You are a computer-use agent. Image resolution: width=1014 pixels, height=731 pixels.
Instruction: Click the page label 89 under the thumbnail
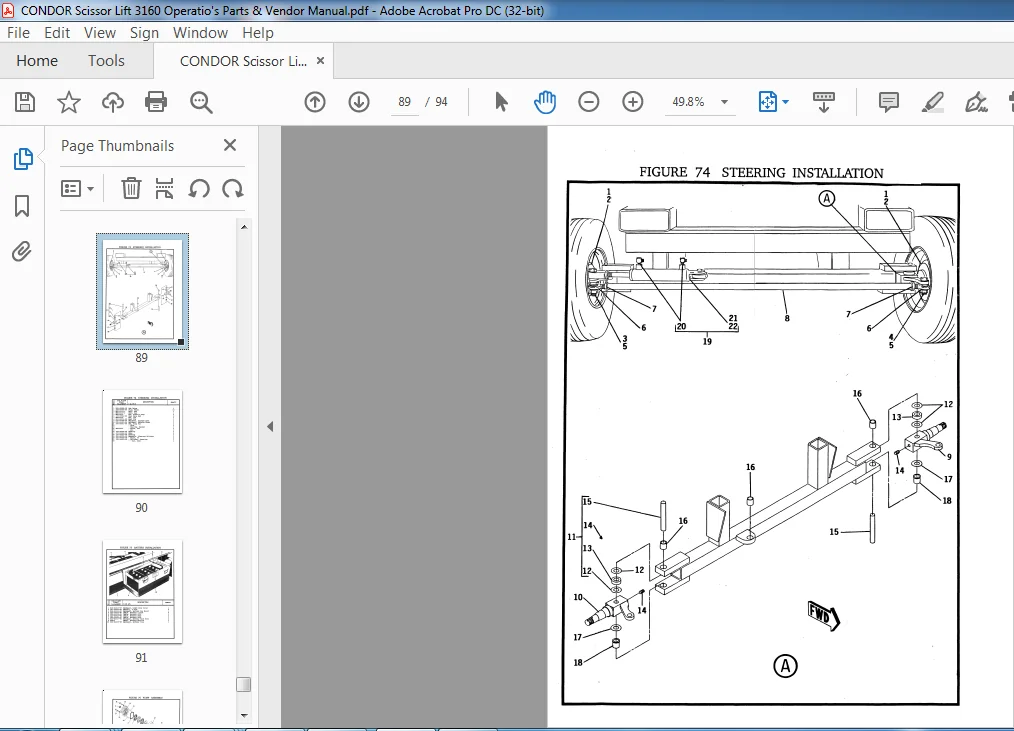[x=142, y=358]
